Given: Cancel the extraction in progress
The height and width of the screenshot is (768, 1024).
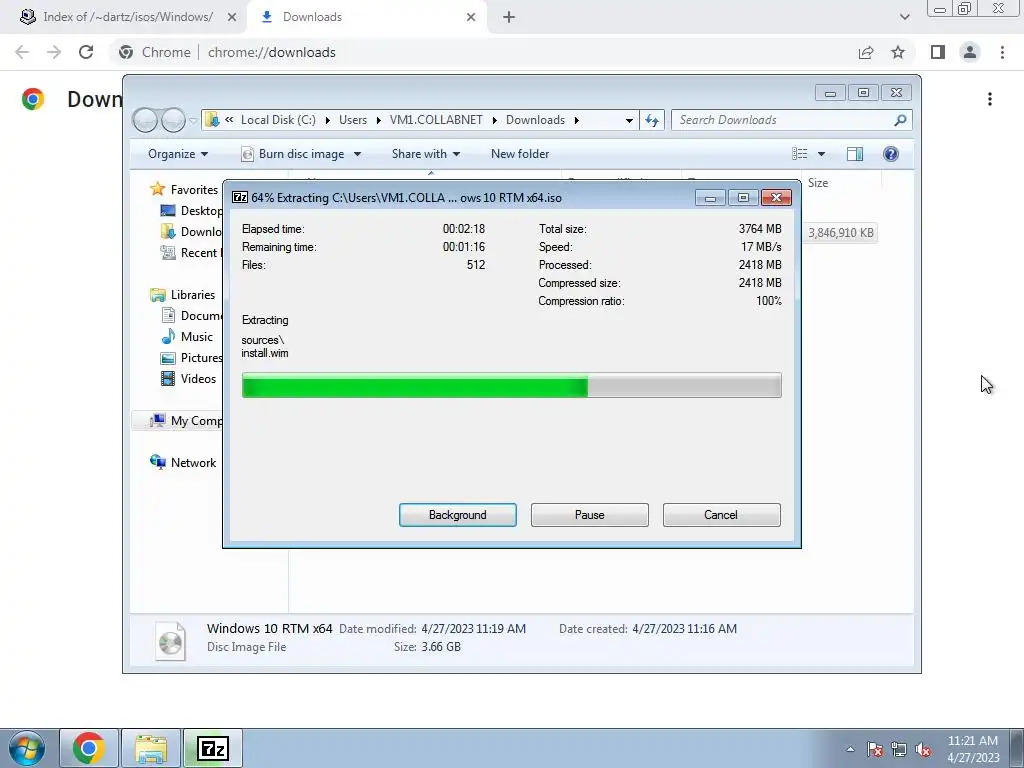Looking at the screenshot, I should tap(721, 515).
